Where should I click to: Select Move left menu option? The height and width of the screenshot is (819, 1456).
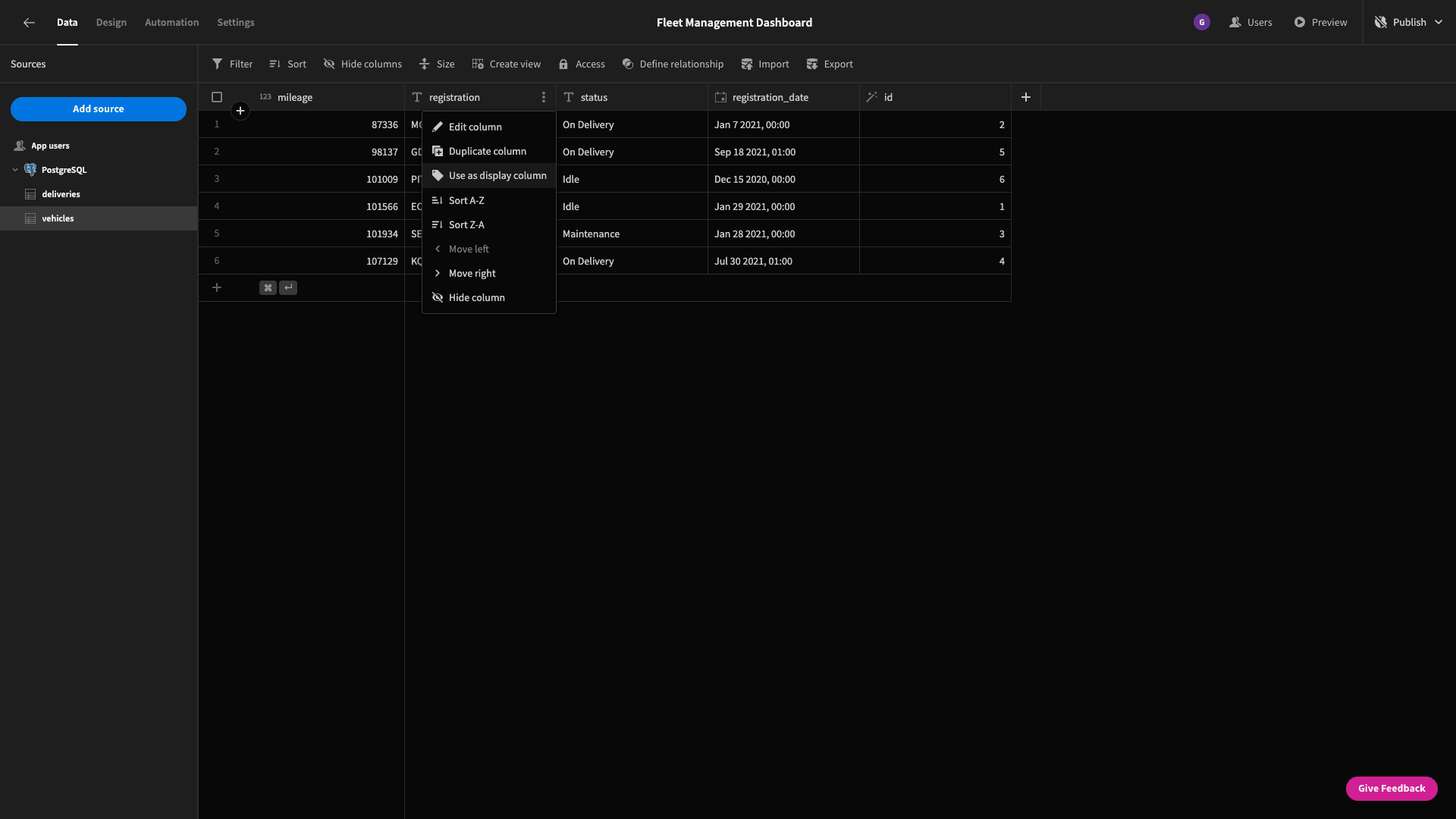[489, 249]
